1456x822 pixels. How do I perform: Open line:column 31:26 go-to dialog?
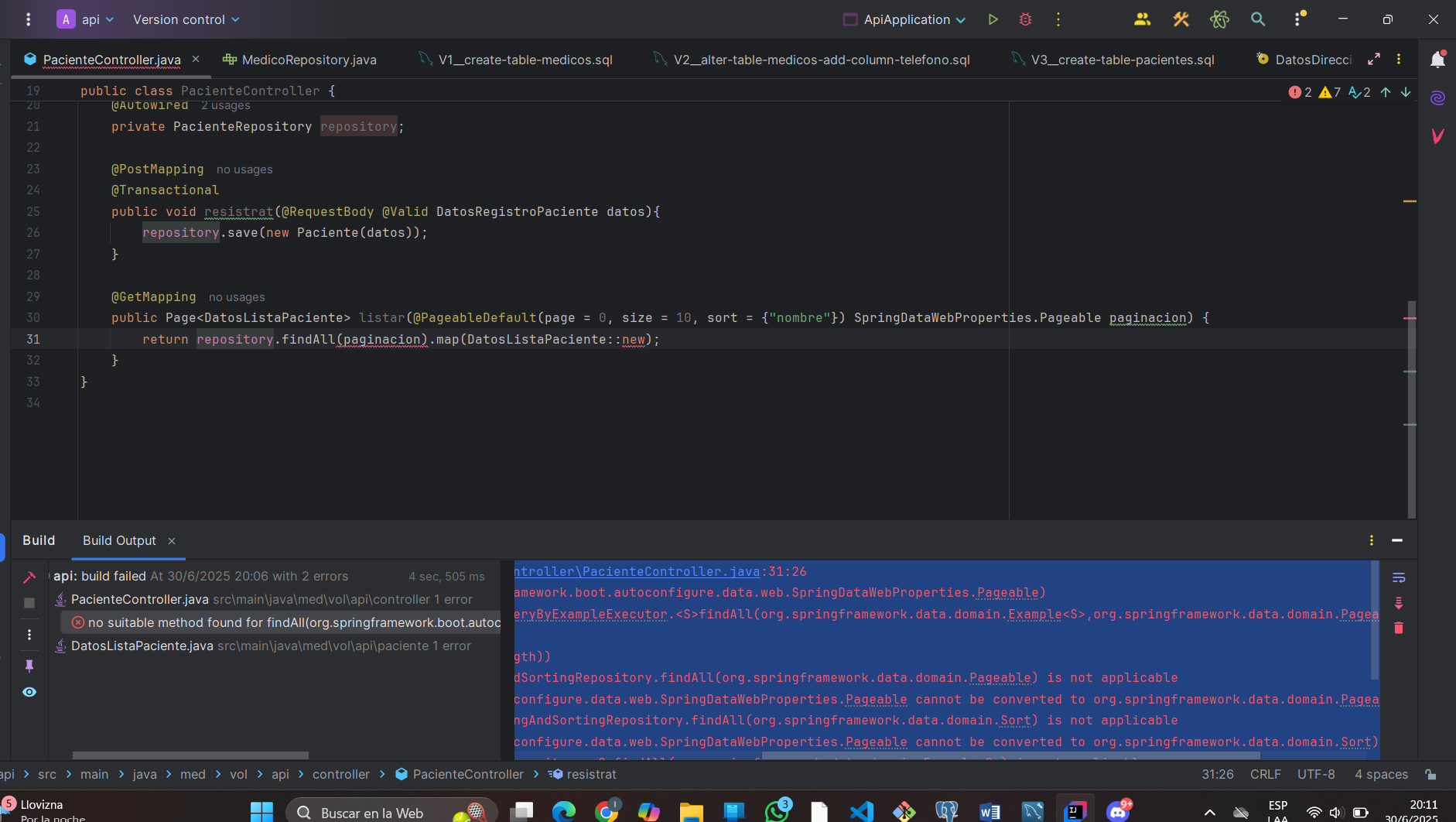coord(1218,774)
